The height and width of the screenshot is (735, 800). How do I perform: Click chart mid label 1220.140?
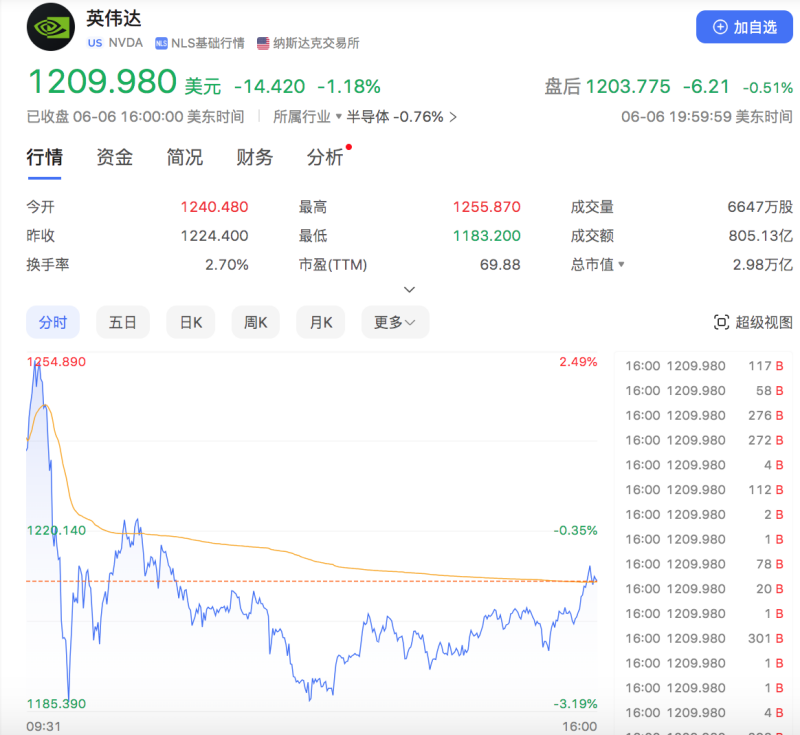pos(56,530)
